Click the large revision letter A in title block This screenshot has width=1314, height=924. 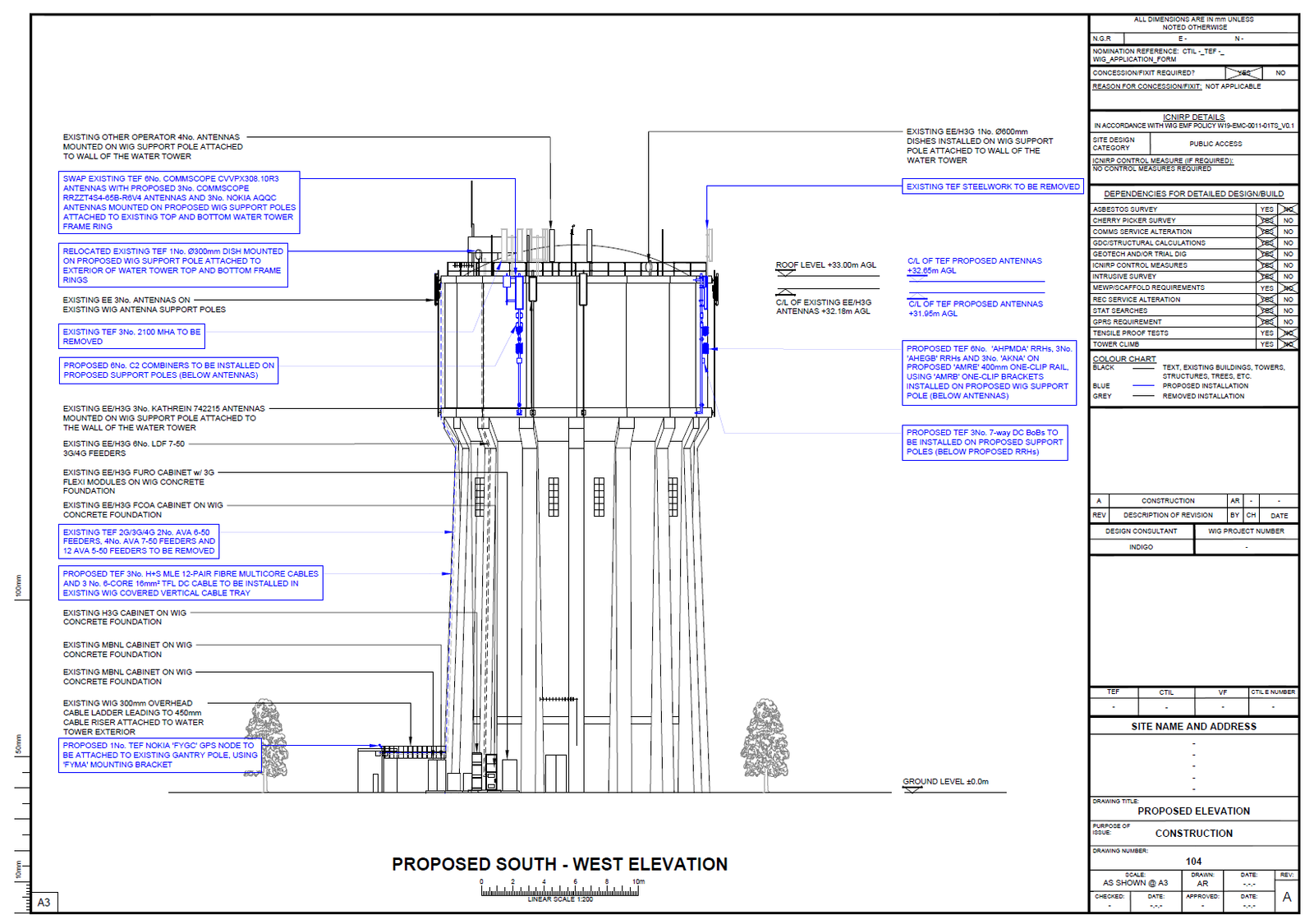[x=1286, y=897]
